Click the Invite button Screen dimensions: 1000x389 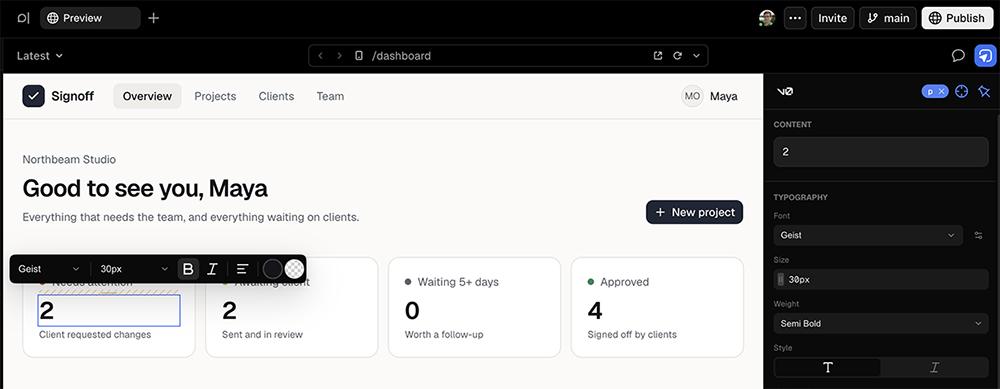[x=832, y=18]
